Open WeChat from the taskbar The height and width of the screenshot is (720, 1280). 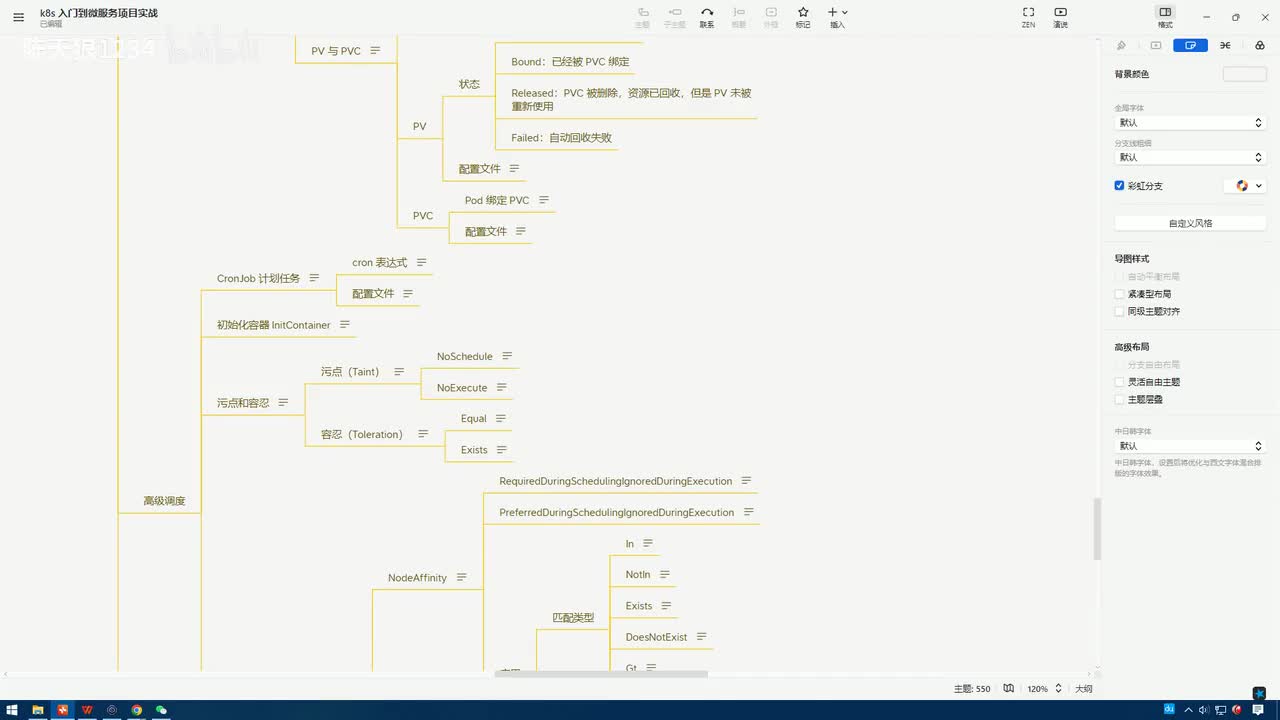161,710
